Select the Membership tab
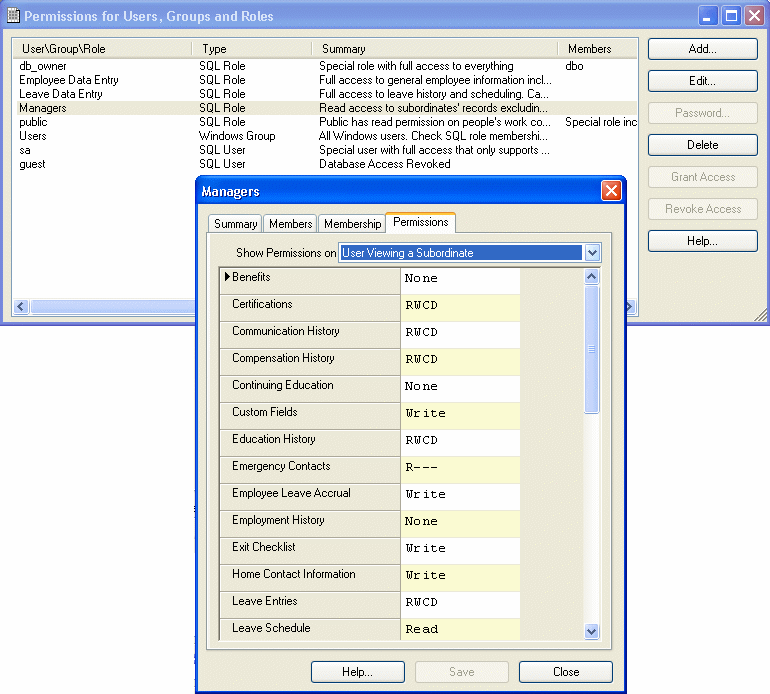The image size is (770, 694). pos(352,224)
